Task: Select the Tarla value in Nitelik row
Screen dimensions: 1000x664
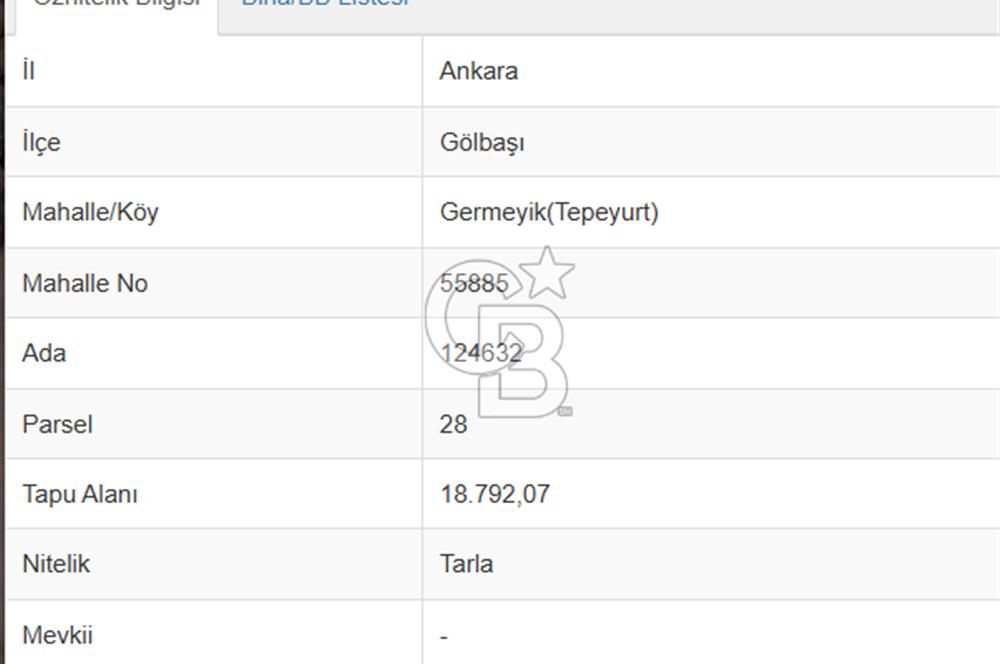Action: (x=466, y=565)
